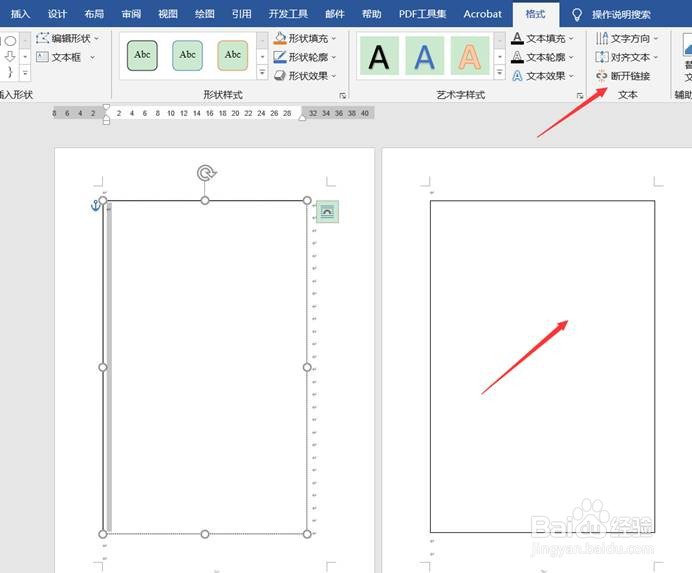Screen dimensions: 692x573
Task: Open the 艺术字样式 dialog launcher
Action: click(x=580, y=95)
